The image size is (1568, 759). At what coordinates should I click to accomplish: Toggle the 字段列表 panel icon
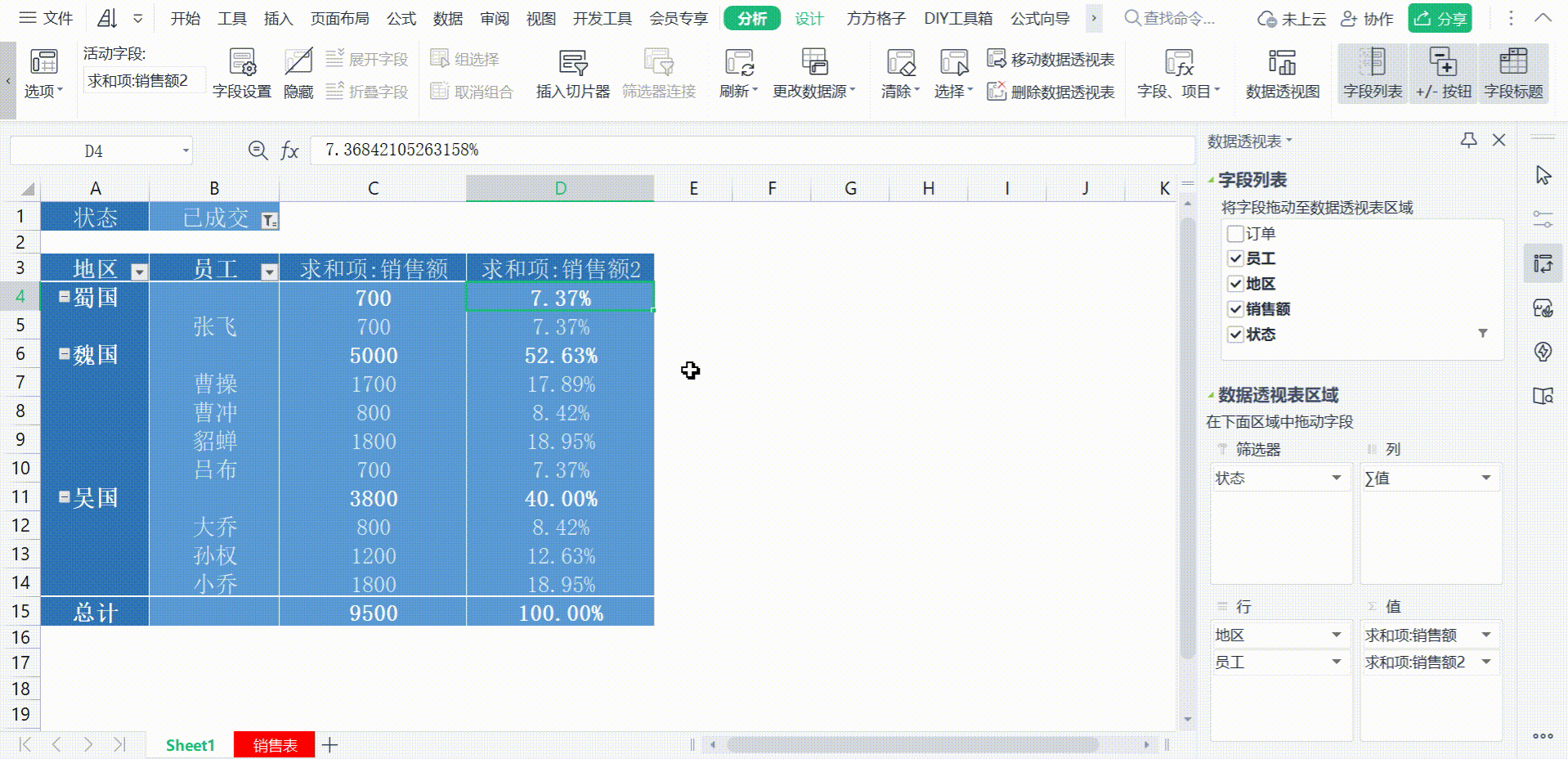pos(1372,74)
